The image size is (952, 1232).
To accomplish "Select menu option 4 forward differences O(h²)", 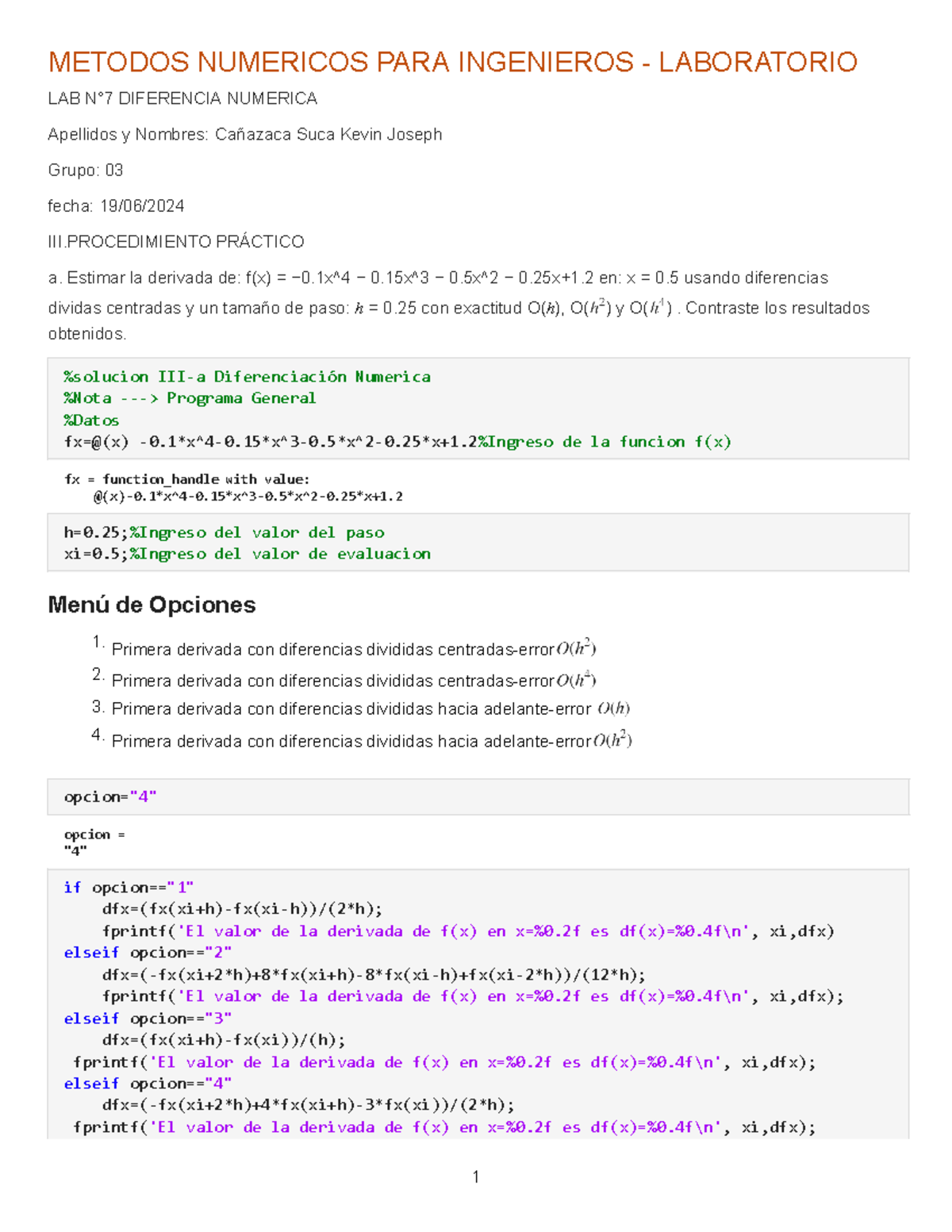I will (371, 741).
